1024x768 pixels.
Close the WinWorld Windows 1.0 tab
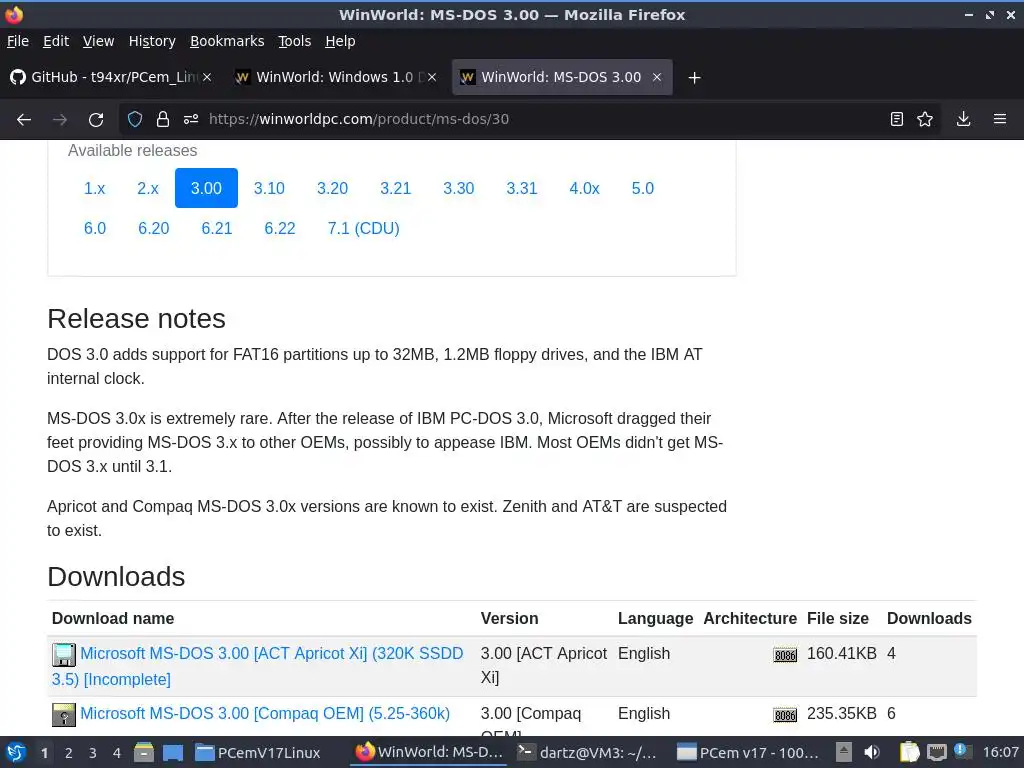432,77
